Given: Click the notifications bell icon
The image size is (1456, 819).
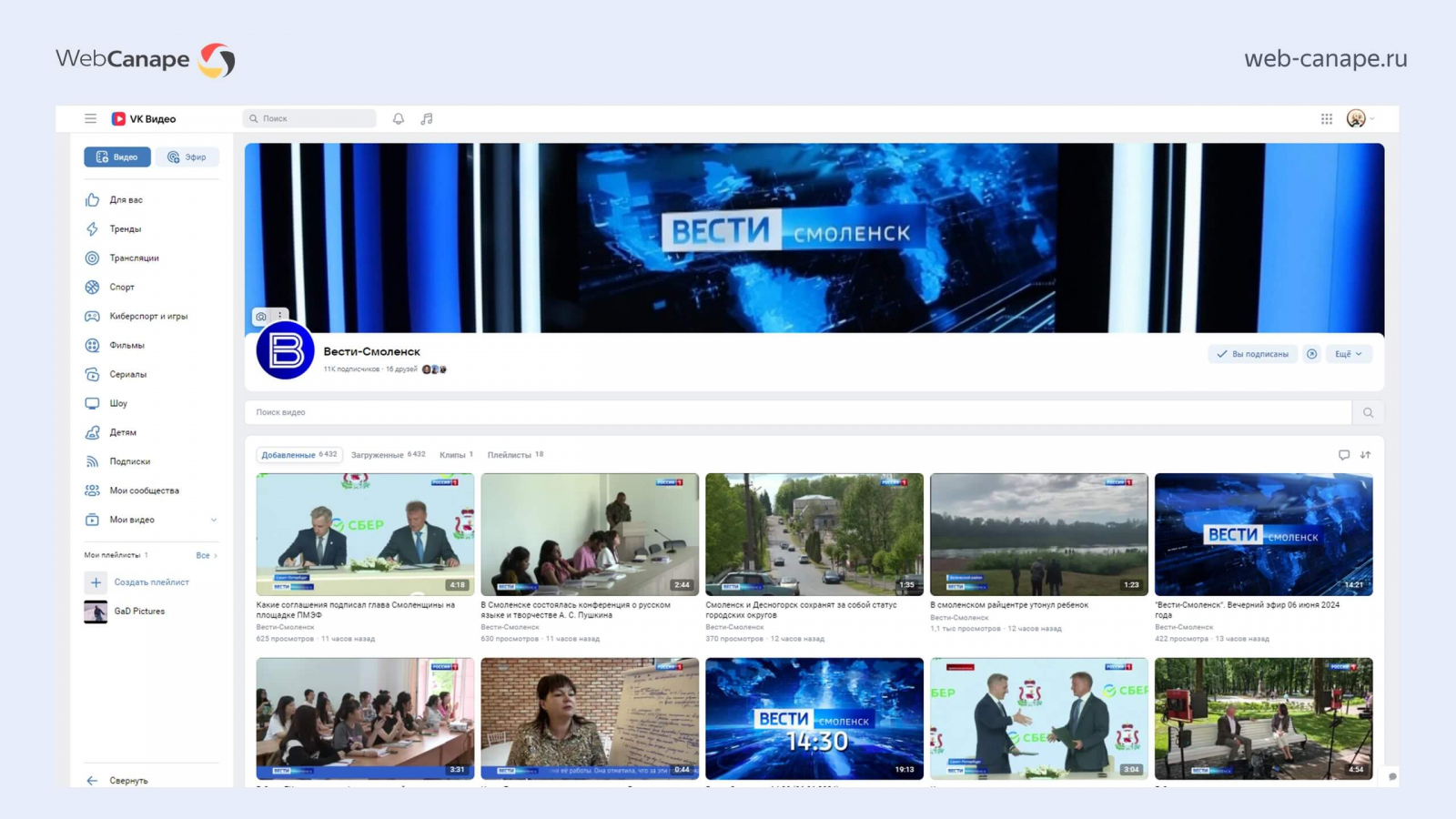Looking at the screenshot, I should [x=399, y=118].
